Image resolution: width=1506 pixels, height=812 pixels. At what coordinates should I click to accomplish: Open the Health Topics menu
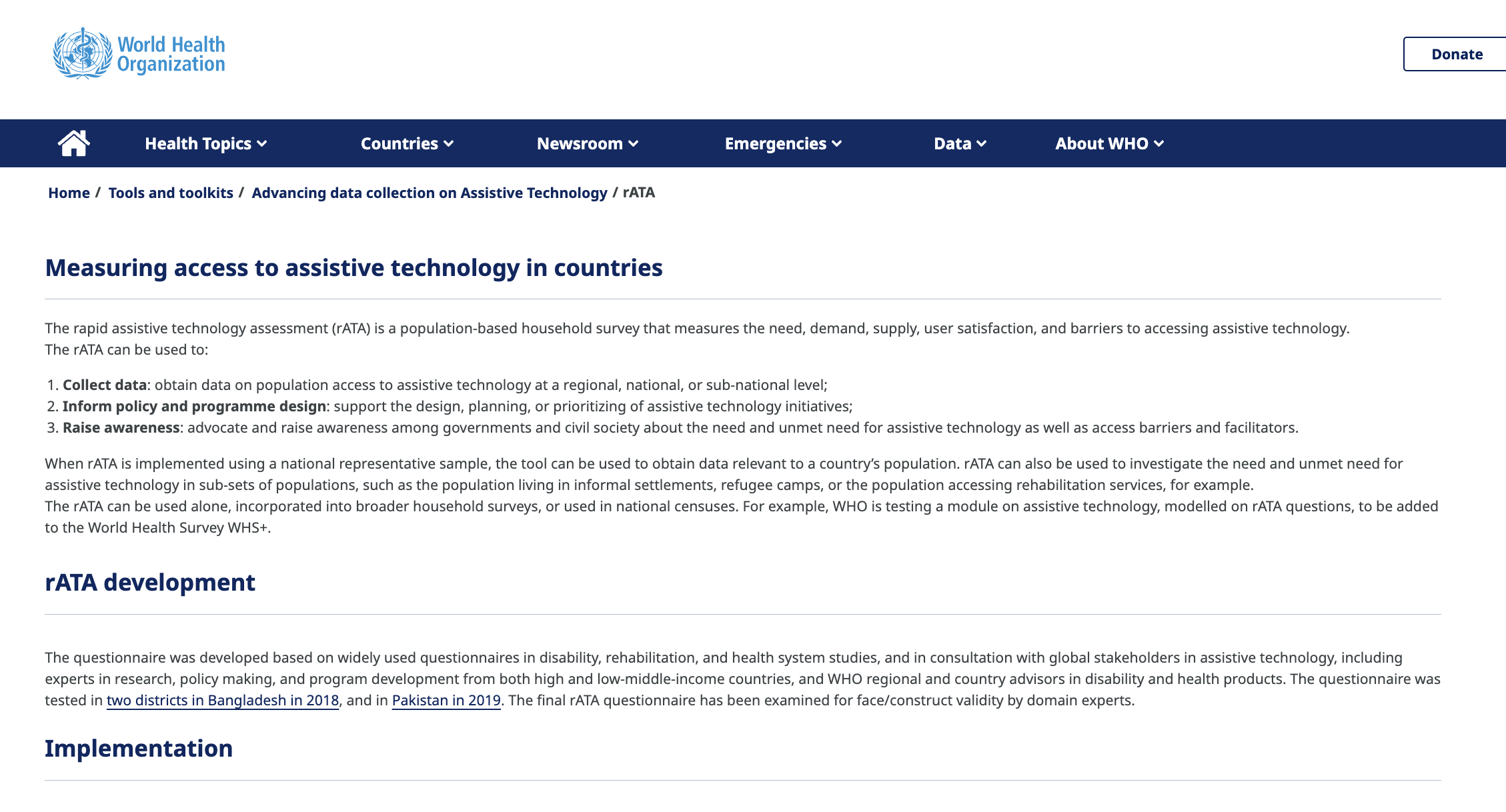click(x=205, y=143)
